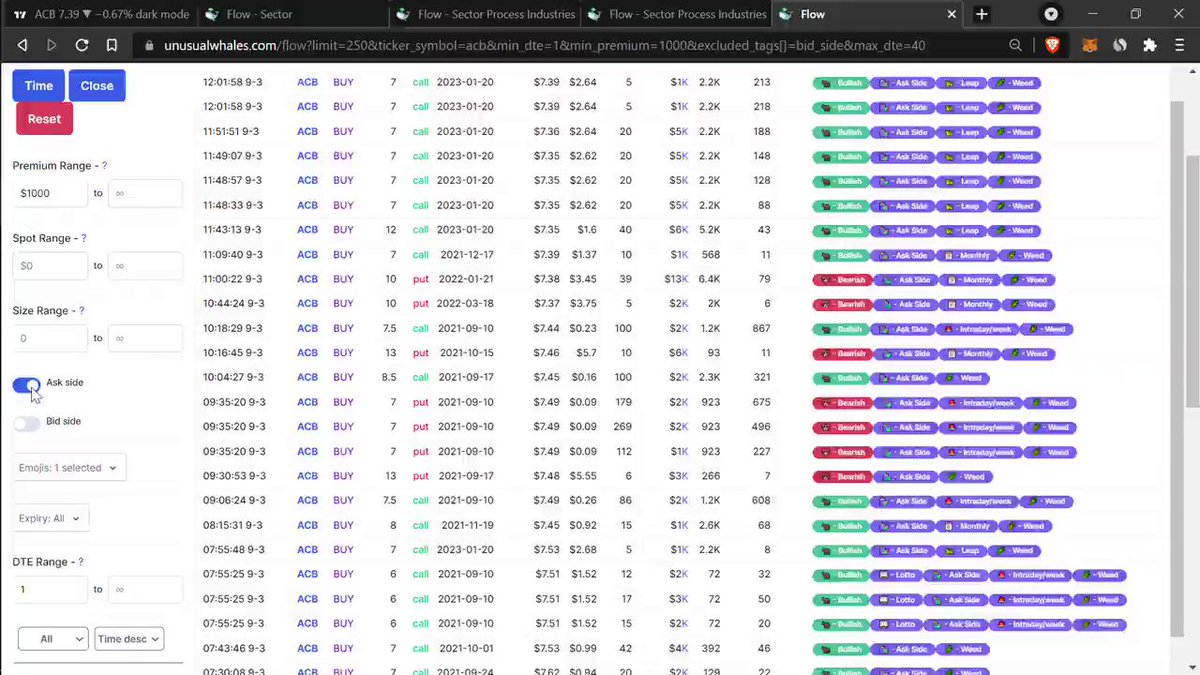This screenshot has height=675, width=1200.
Task: Click the Size Range maximum field
Action: coord(145,338)
